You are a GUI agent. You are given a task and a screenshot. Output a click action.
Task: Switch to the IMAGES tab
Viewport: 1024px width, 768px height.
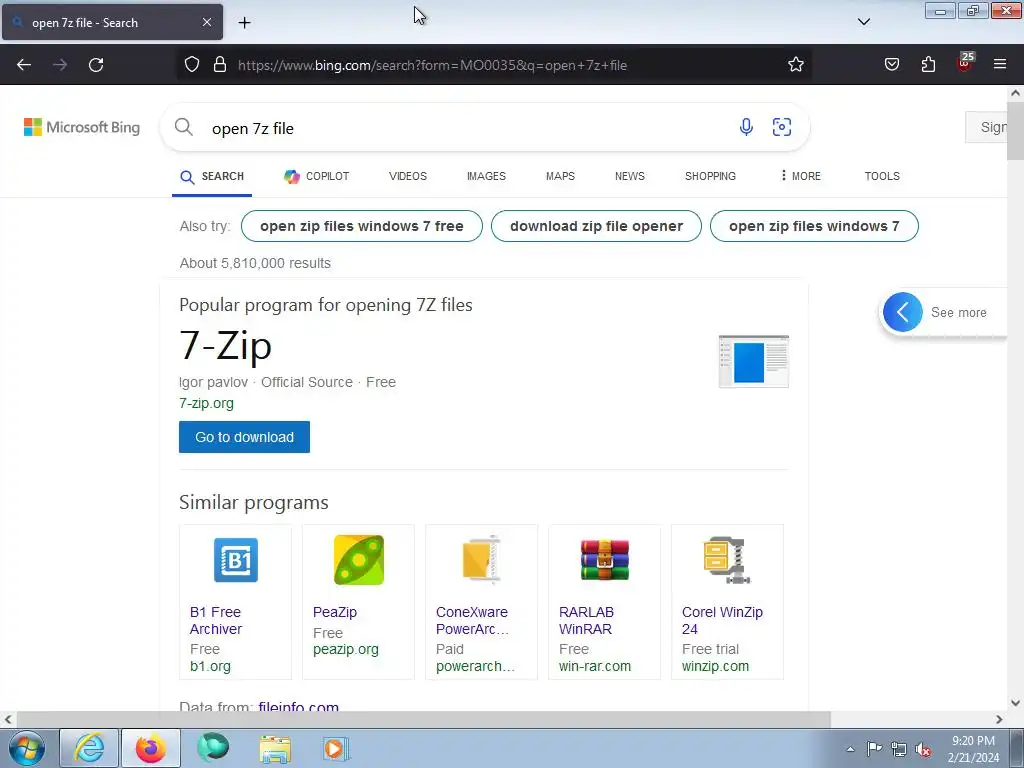(486, 176)
